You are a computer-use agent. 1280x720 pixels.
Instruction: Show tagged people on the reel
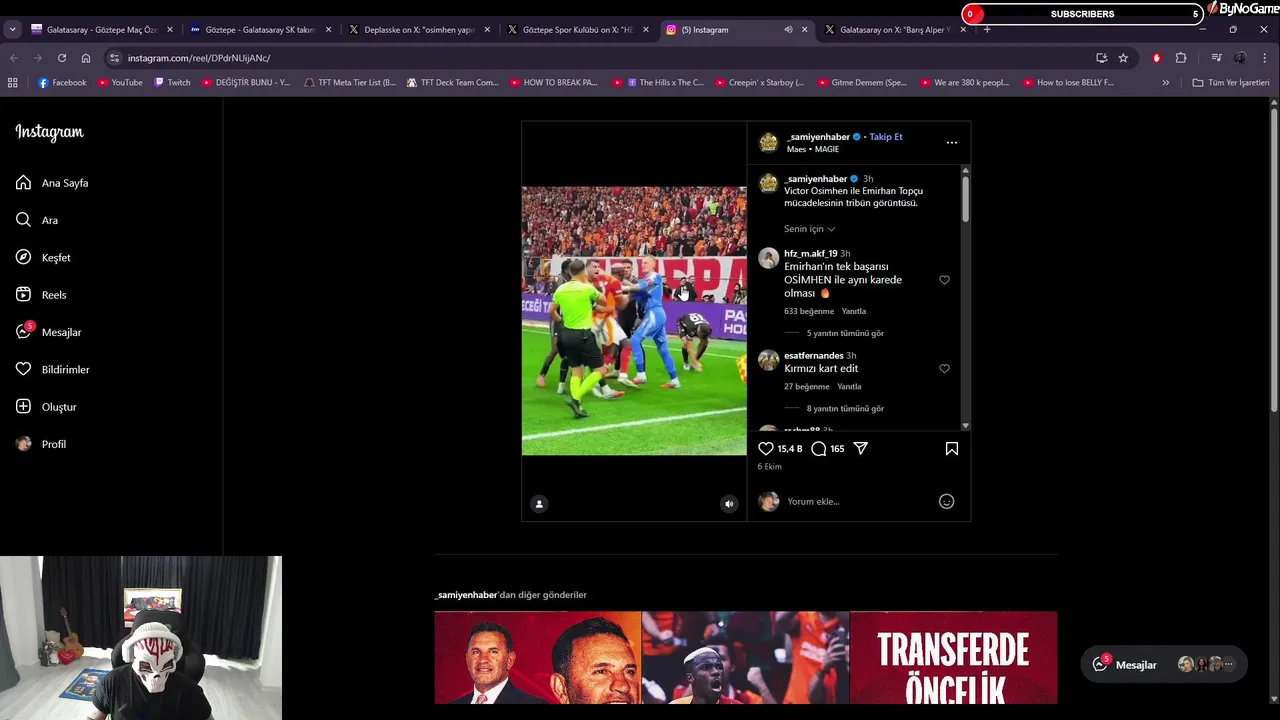[x=539, y=504]
